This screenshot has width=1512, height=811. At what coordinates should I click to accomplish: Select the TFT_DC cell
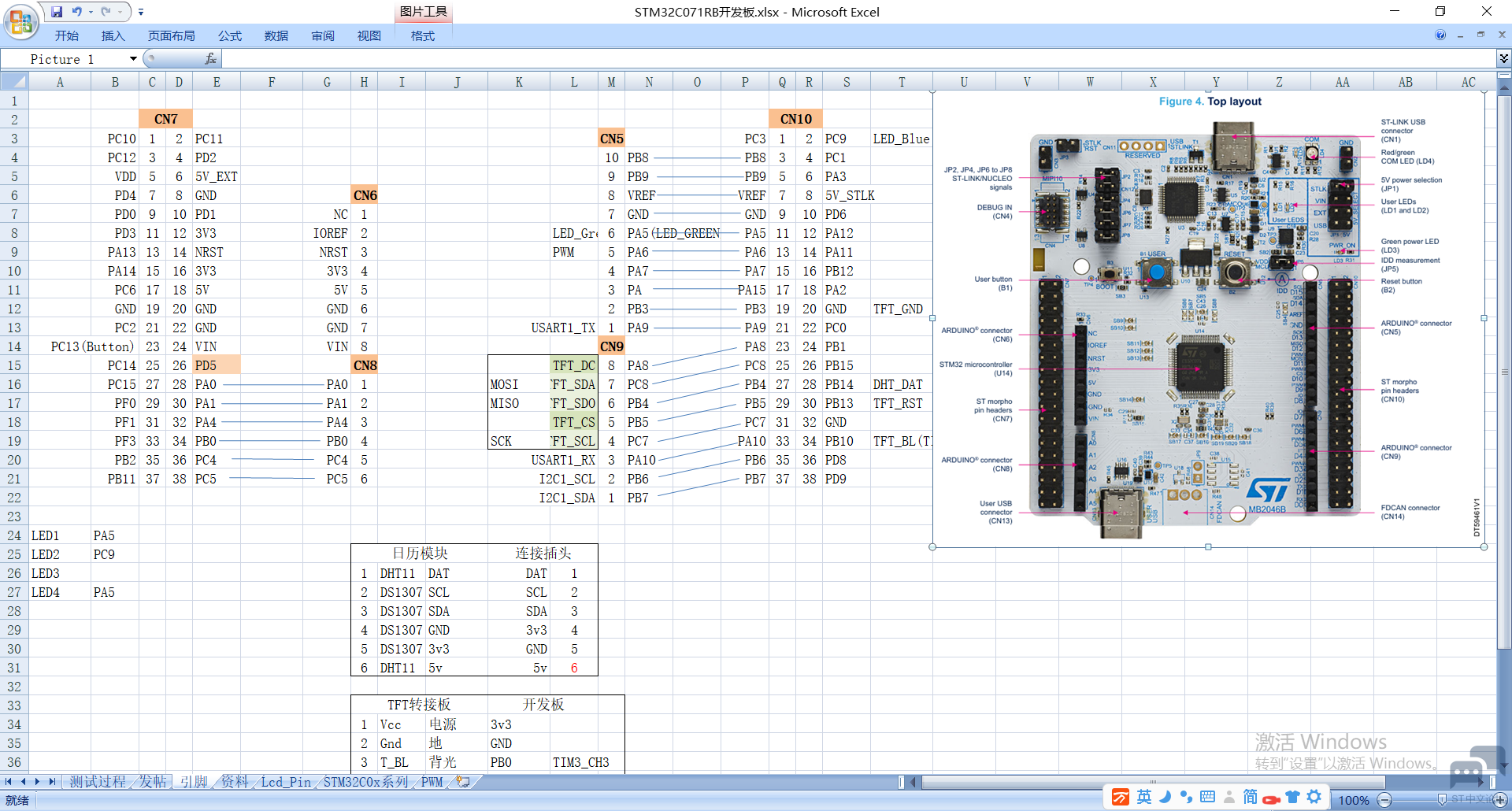point(574,365)
